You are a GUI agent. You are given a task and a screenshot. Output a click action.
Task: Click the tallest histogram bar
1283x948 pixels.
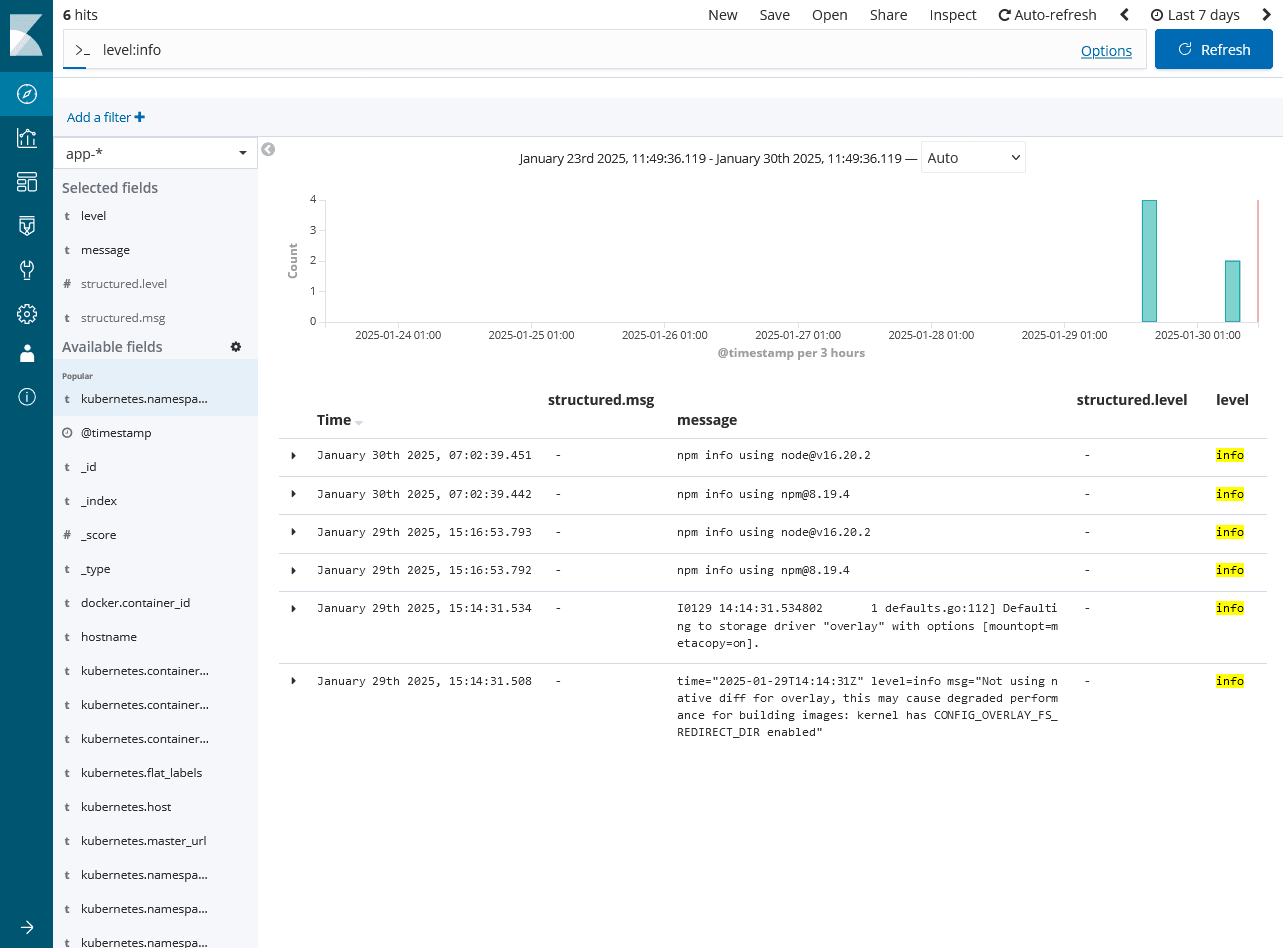pyautogui.click(x=1149, y=261)
